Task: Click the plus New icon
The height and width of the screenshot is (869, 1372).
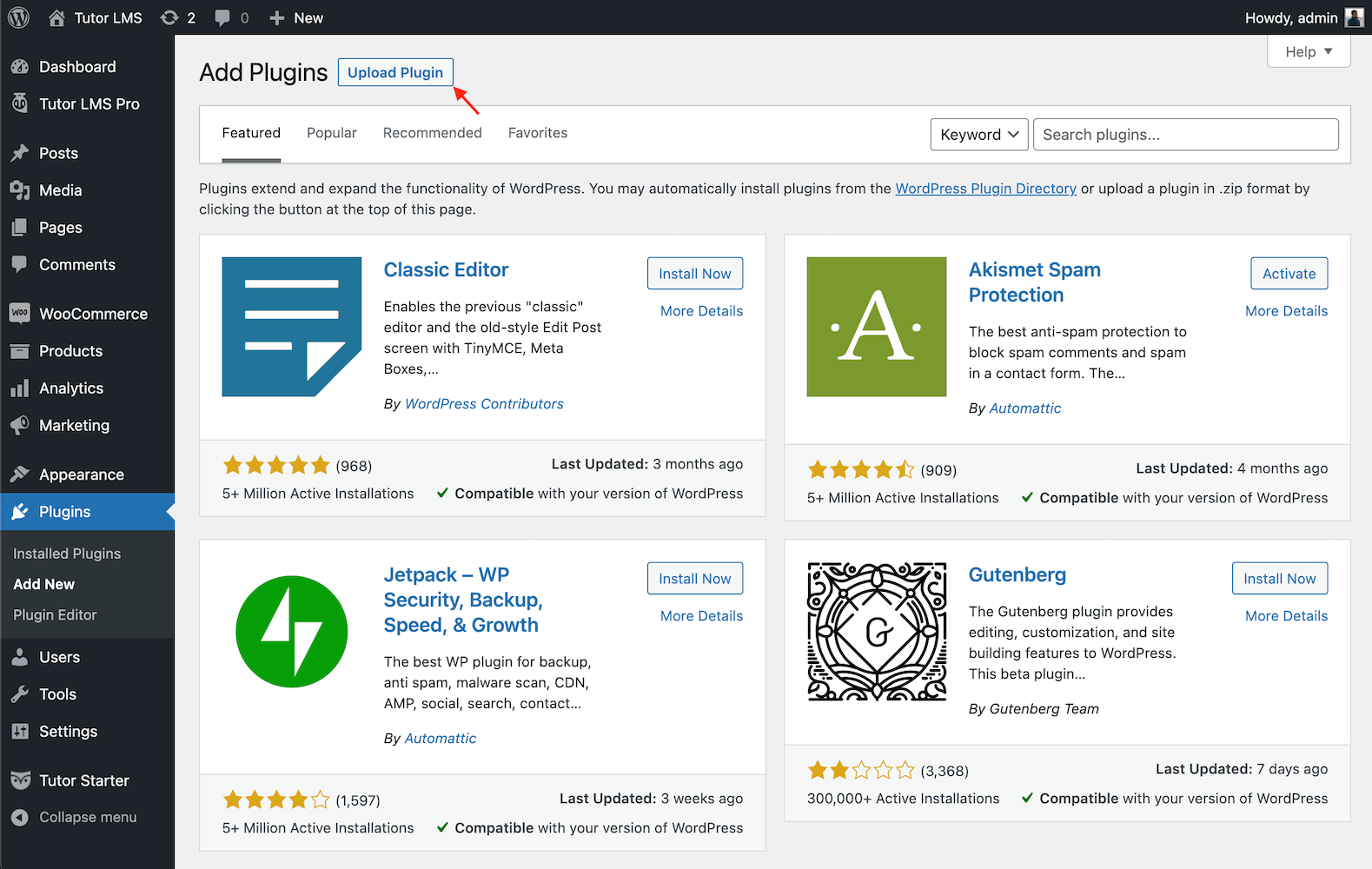Action: (277, 17)
